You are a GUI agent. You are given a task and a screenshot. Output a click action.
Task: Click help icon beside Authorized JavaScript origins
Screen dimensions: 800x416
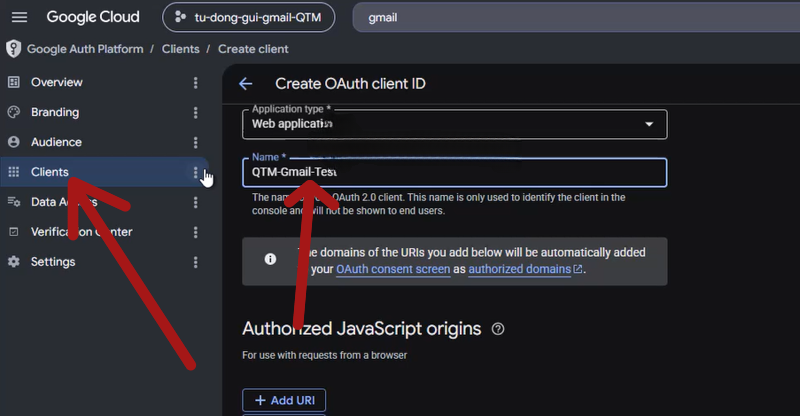click(498, 329)
